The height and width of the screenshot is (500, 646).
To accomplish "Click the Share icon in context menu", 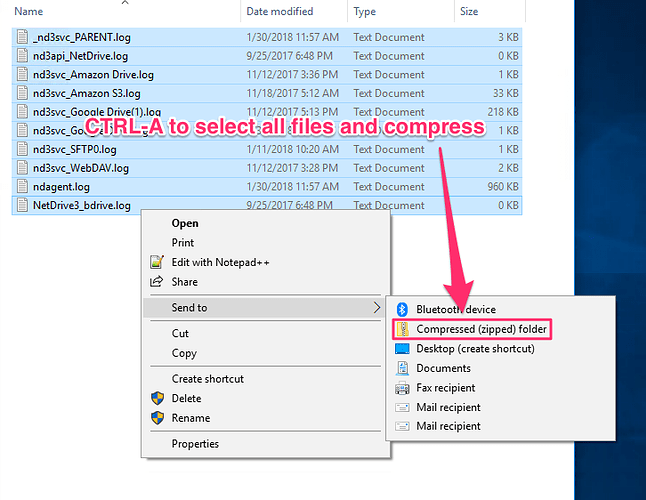I will pos(156,282).
